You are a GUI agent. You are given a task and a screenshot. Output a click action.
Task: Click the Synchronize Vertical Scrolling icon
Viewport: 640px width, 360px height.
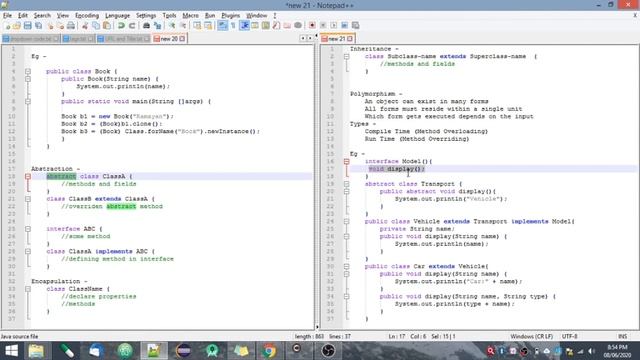pos(197,26)
